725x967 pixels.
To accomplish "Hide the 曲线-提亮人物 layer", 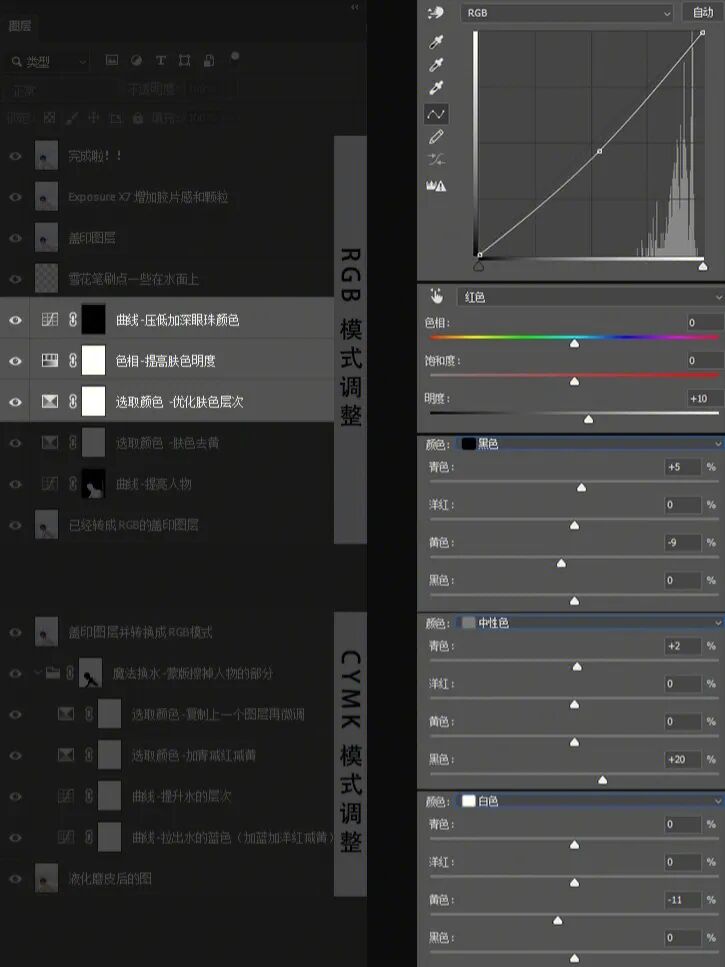I will coord(15,484).
